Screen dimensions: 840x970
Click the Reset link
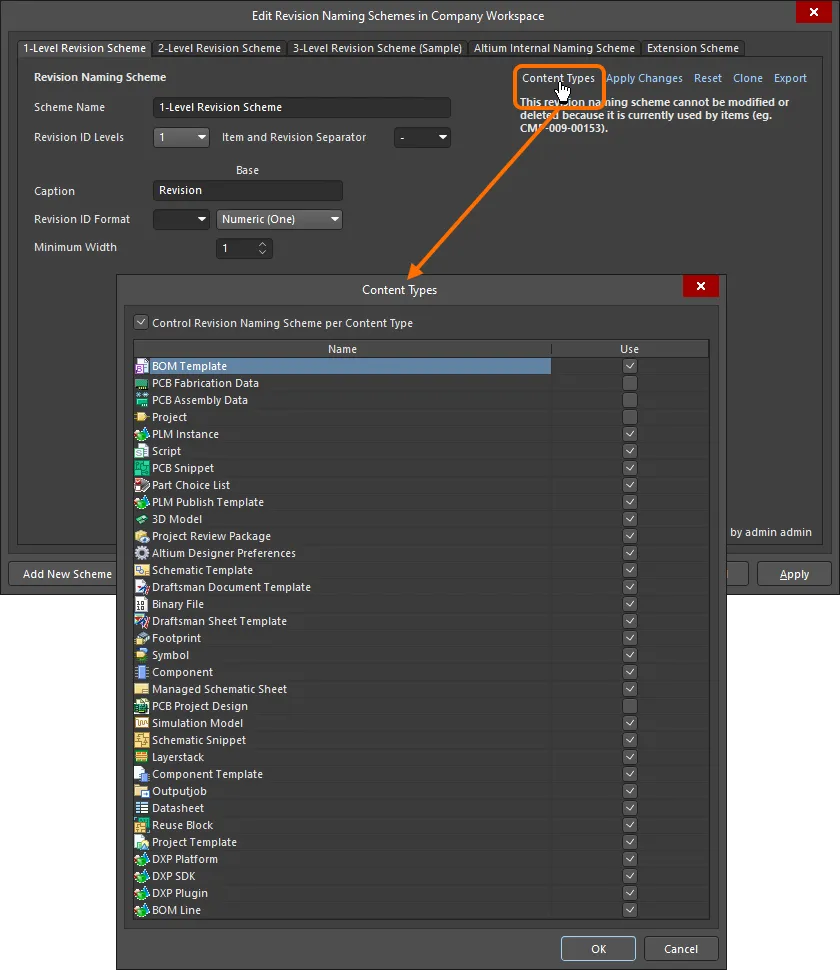pyautogui.click(x=708, y=79)
